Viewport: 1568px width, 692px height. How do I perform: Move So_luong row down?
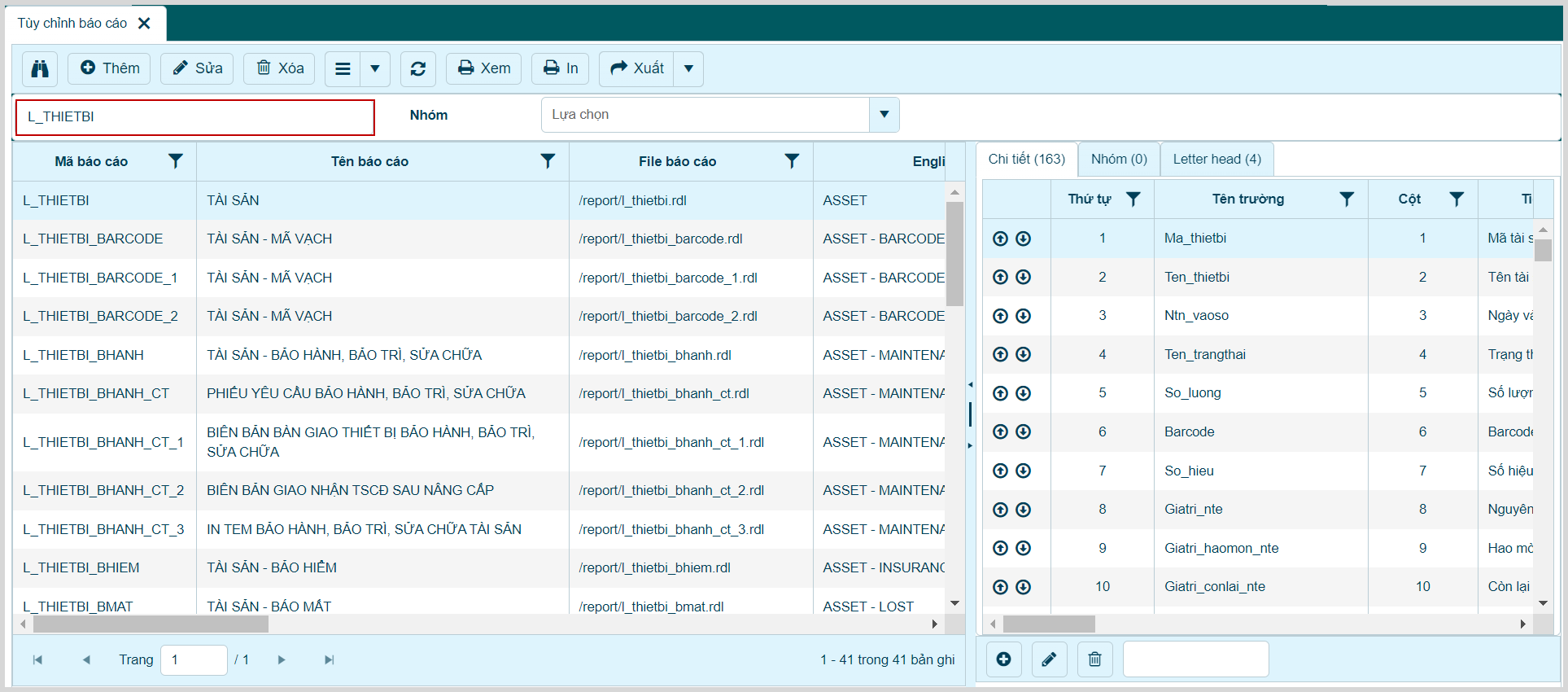click(x=1024, y=393)
